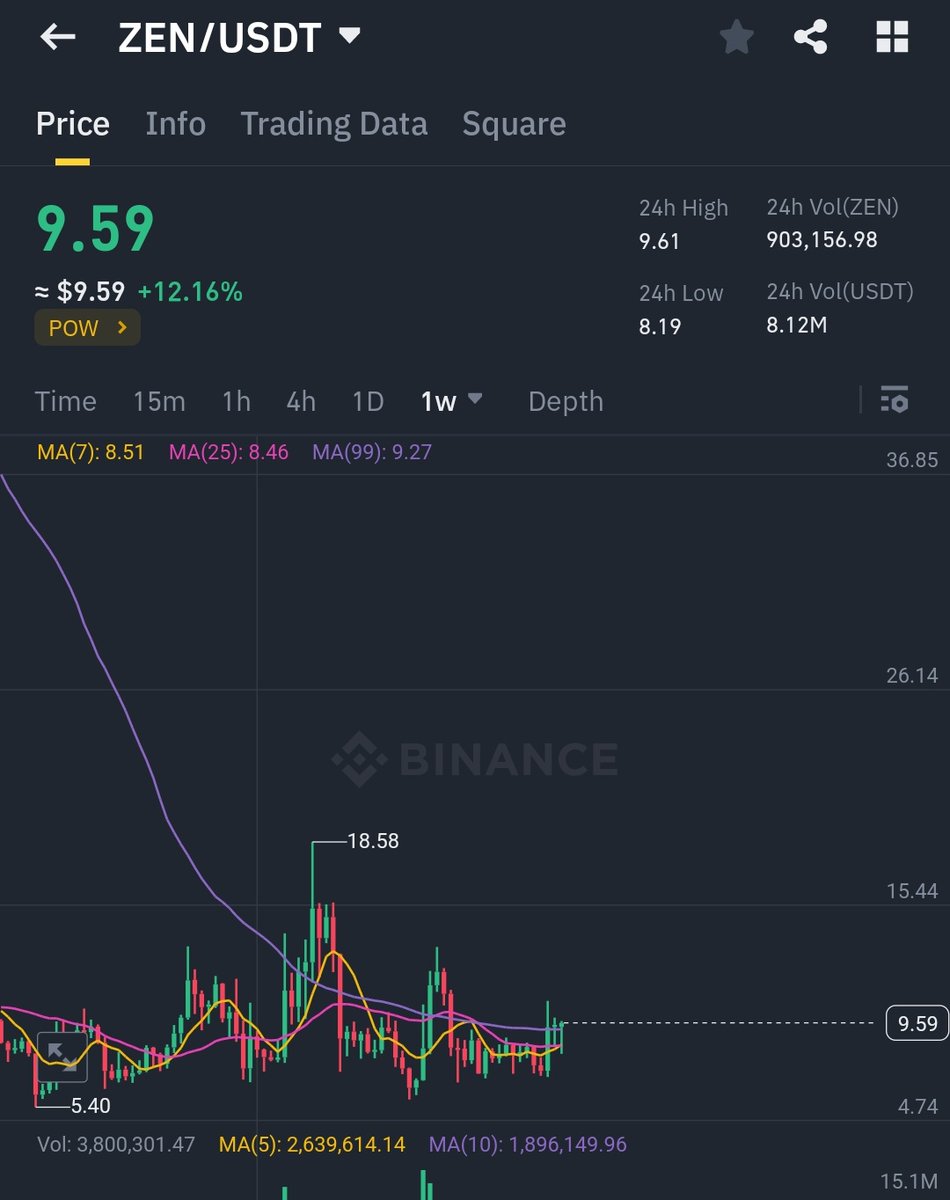Tap the large 9.59 price
950x1200 pixels.
coord(96,228)
